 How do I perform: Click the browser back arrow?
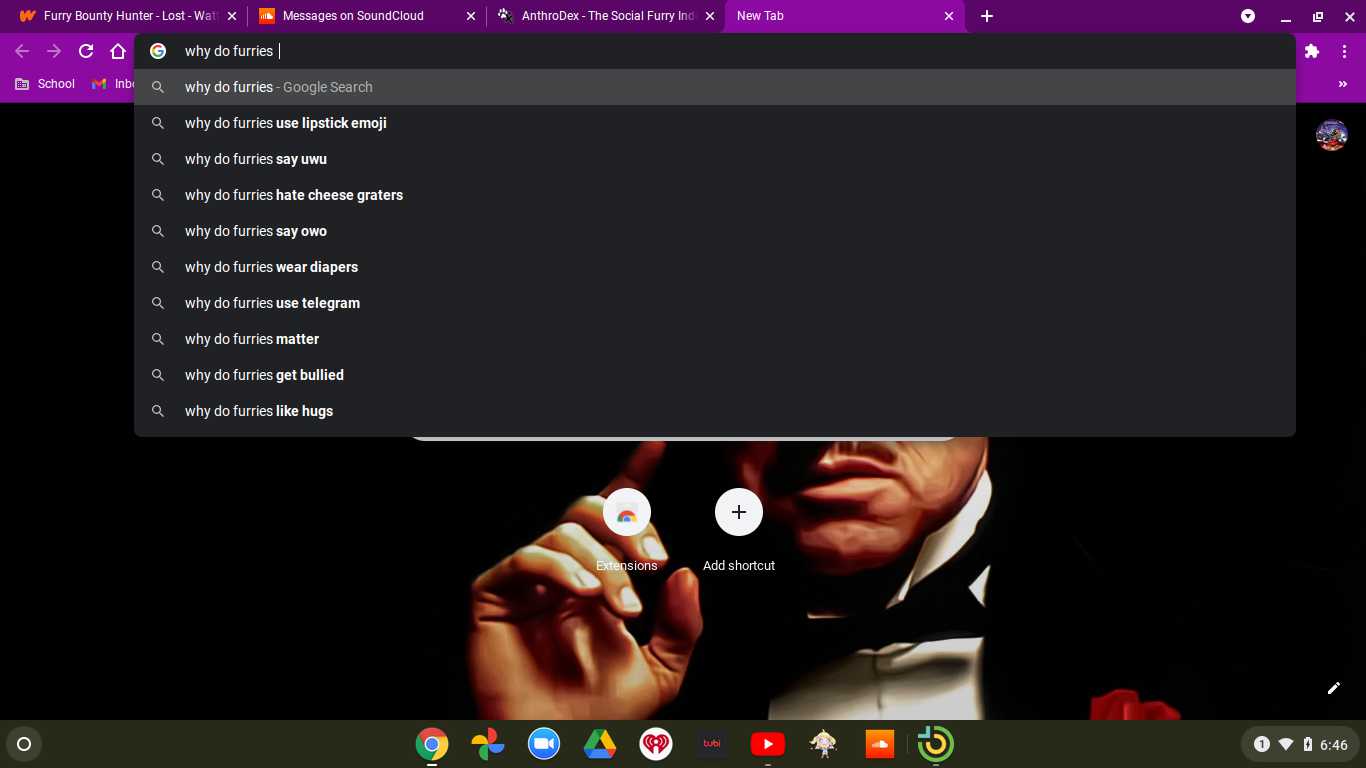click(x=22, y=51)
